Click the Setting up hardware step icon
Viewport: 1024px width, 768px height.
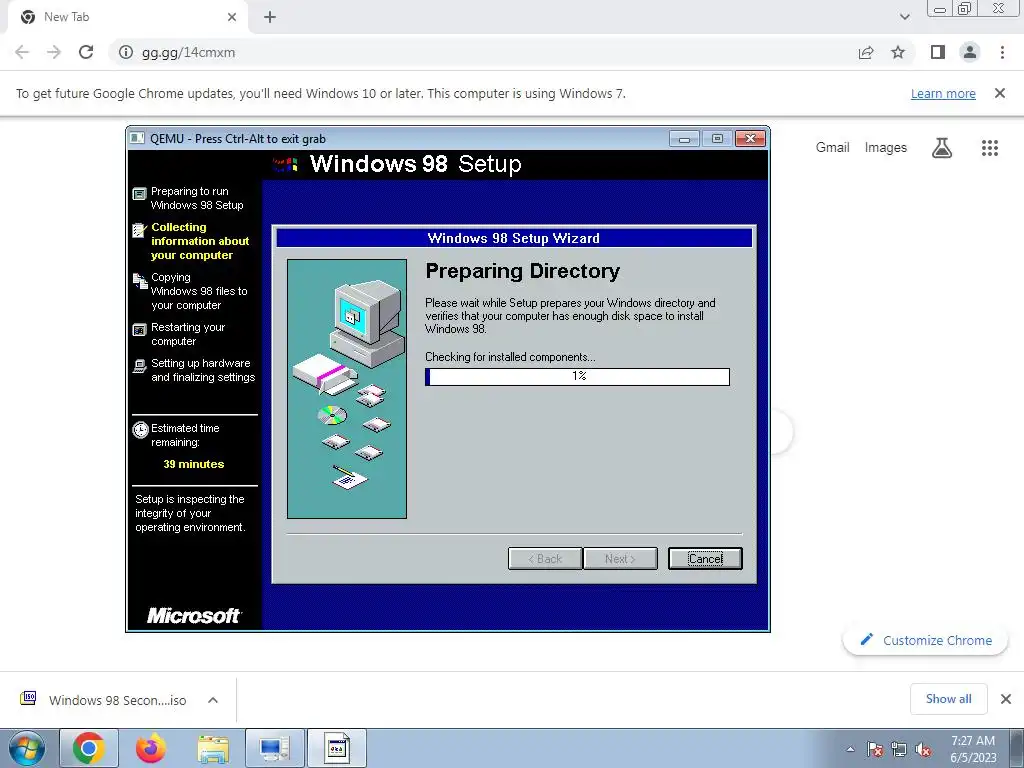[x=139, y=366]
